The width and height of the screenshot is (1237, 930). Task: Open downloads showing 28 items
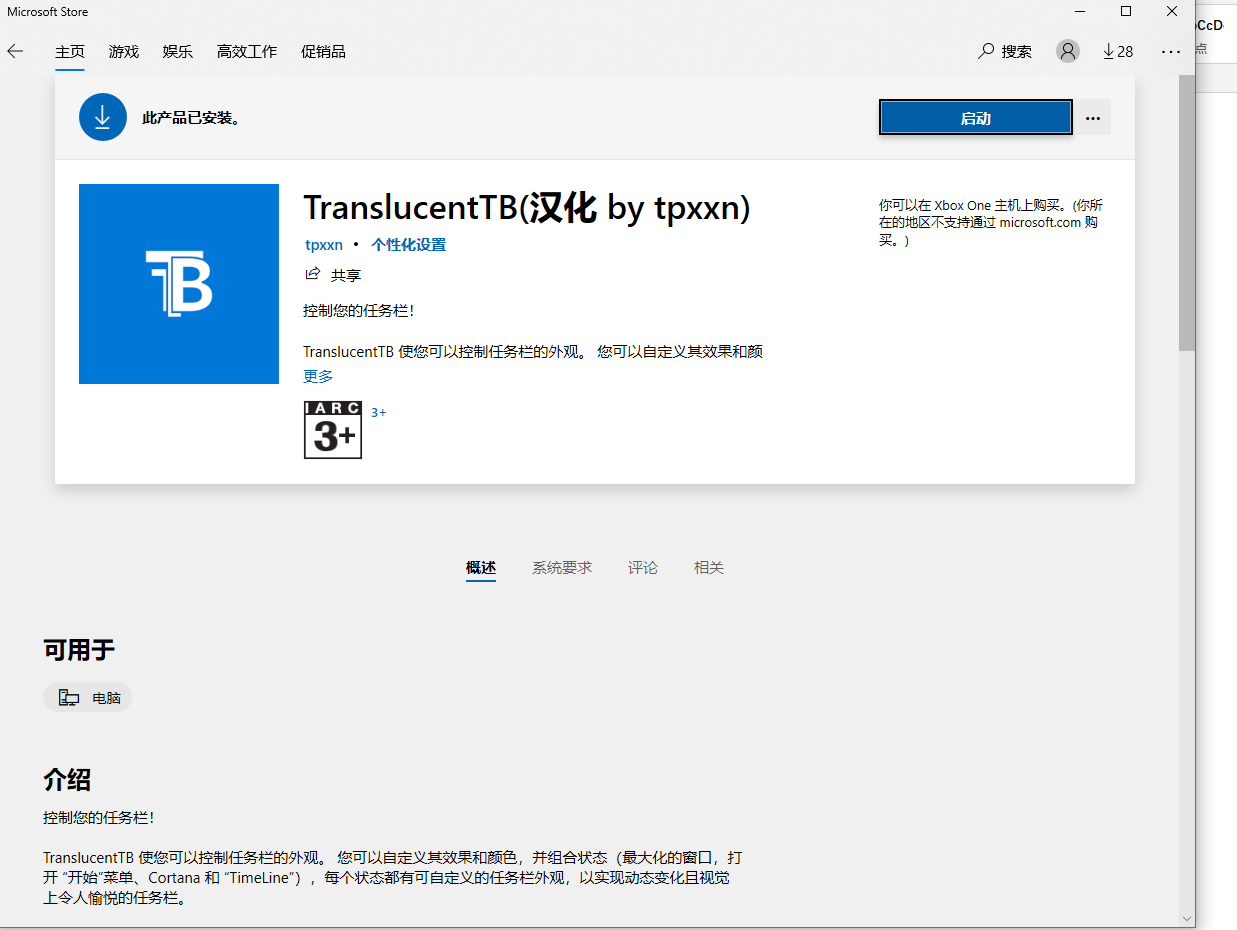click(x=1118, y=51)
